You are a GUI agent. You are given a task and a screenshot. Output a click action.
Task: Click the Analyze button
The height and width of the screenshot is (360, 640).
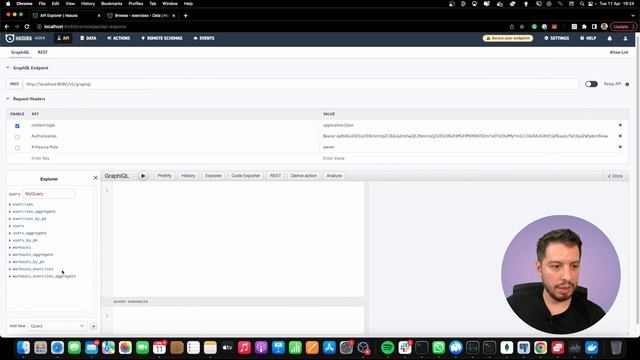(x=334, y=176)
